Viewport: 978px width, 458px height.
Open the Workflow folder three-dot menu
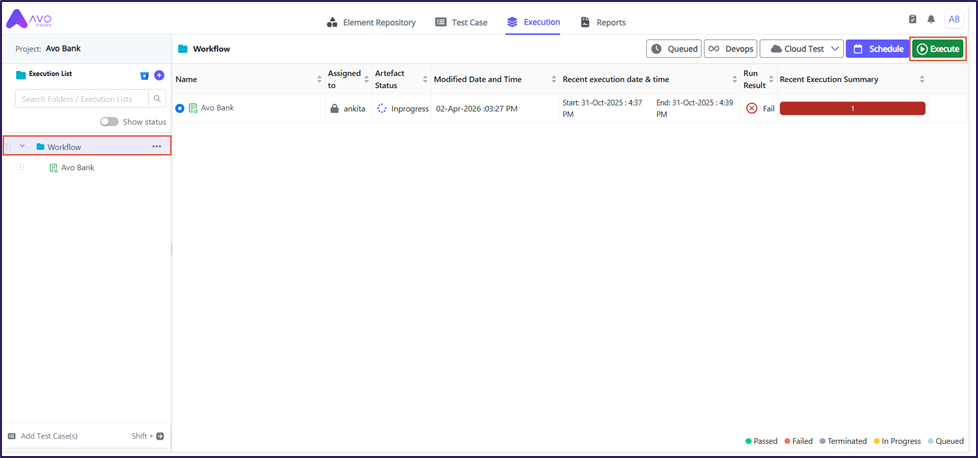pyautogui.click(x=156, y=147)
